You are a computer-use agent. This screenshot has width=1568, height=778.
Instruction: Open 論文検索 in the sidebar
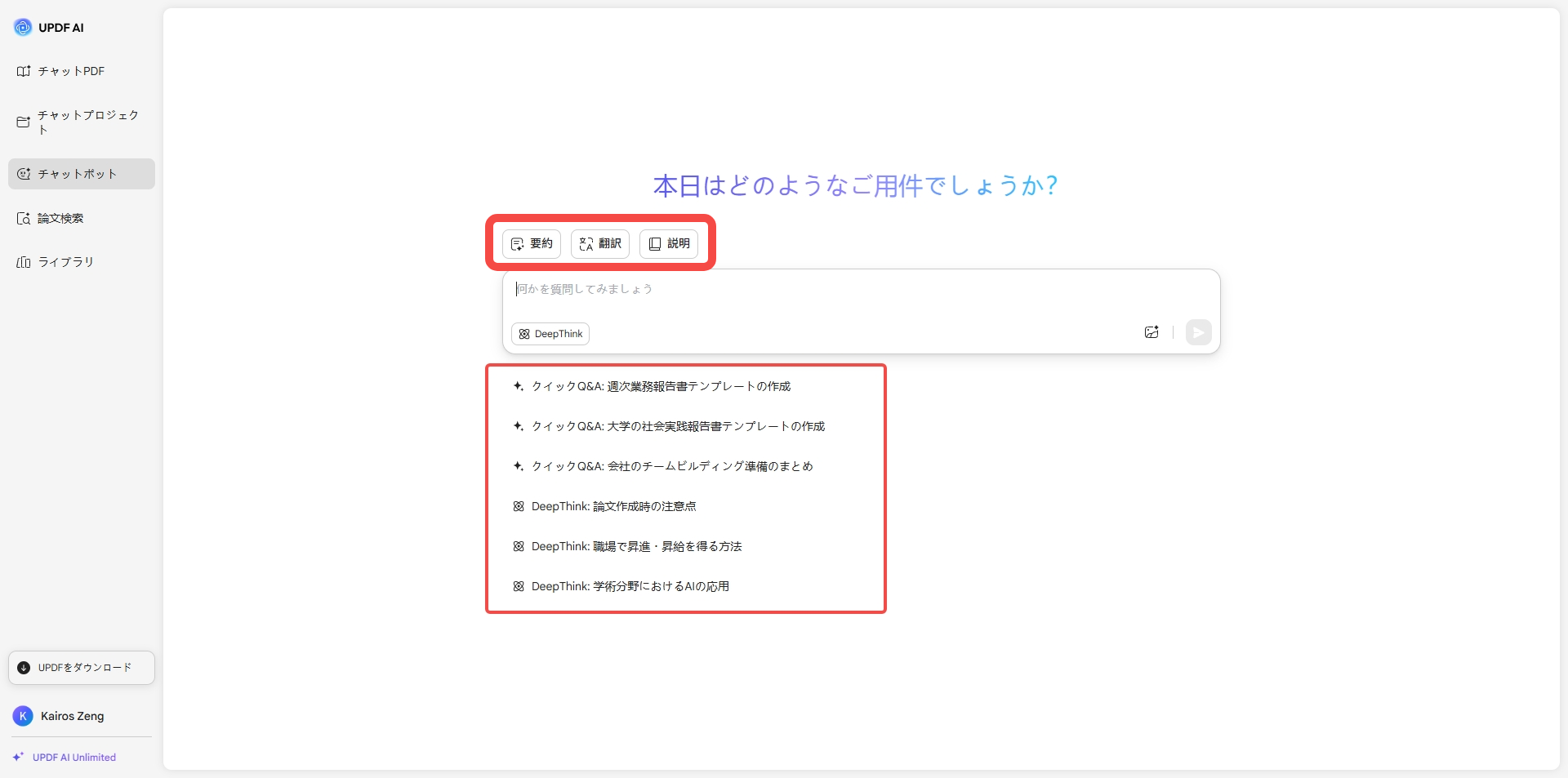click(x=82, y=218)
